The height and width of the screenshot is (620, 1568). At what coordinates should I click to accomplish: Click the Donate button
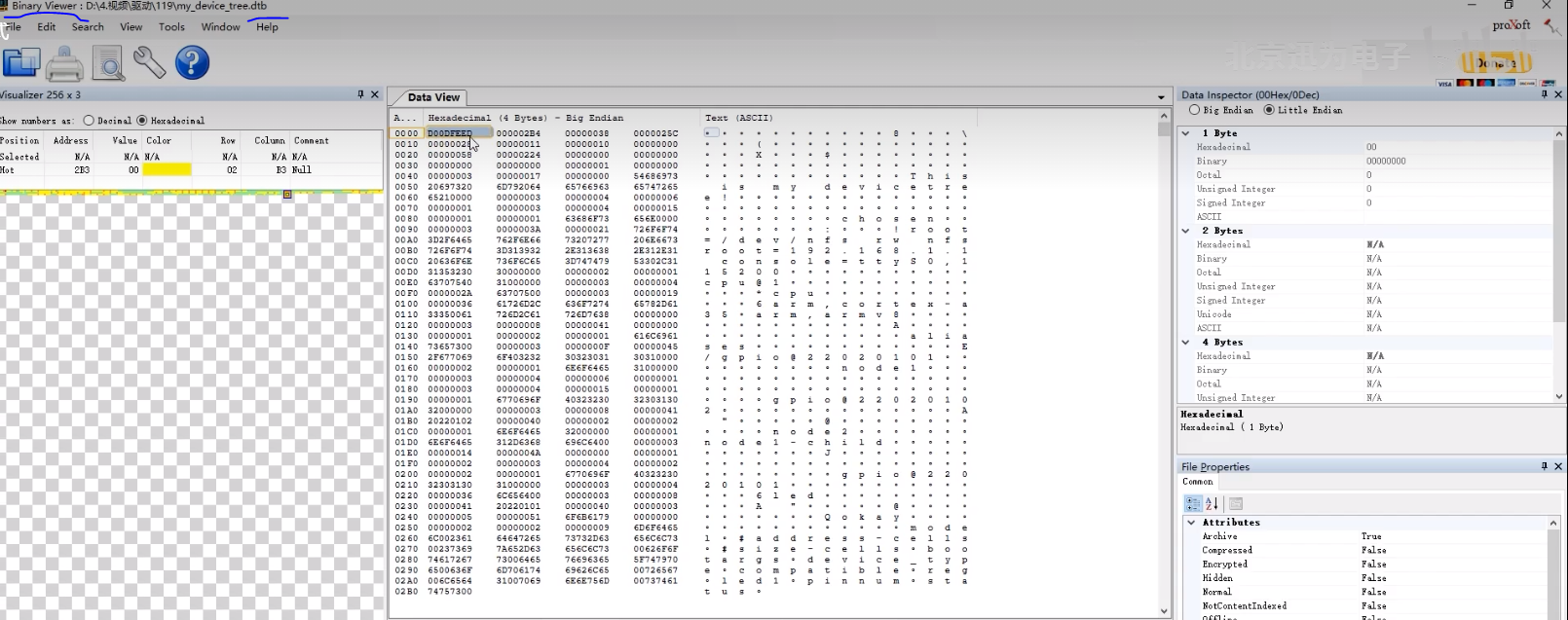[x=1495, y=63]
